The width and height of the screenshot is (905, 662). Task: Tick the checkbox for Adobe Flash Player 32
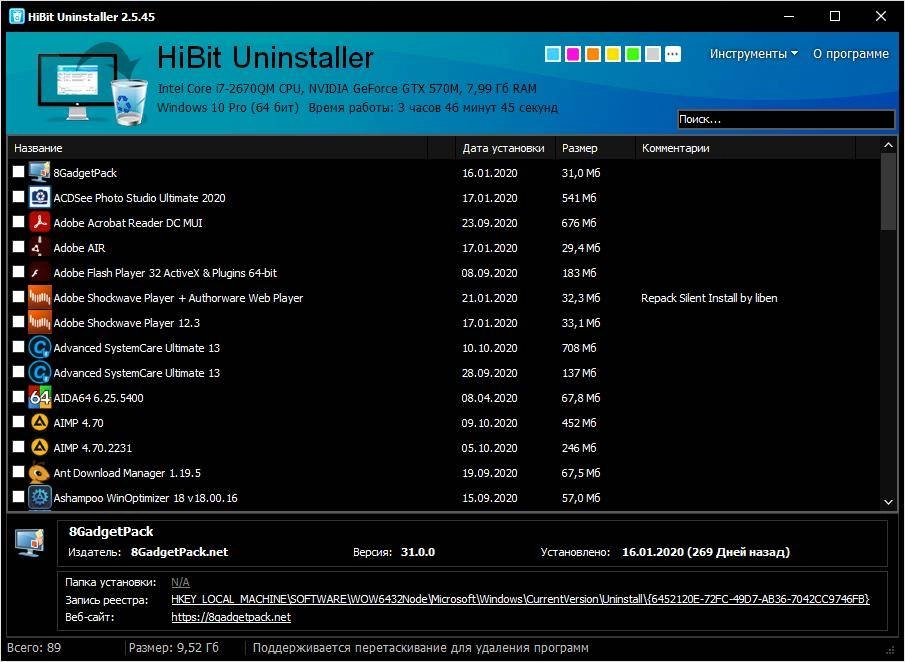coord(18,271)
